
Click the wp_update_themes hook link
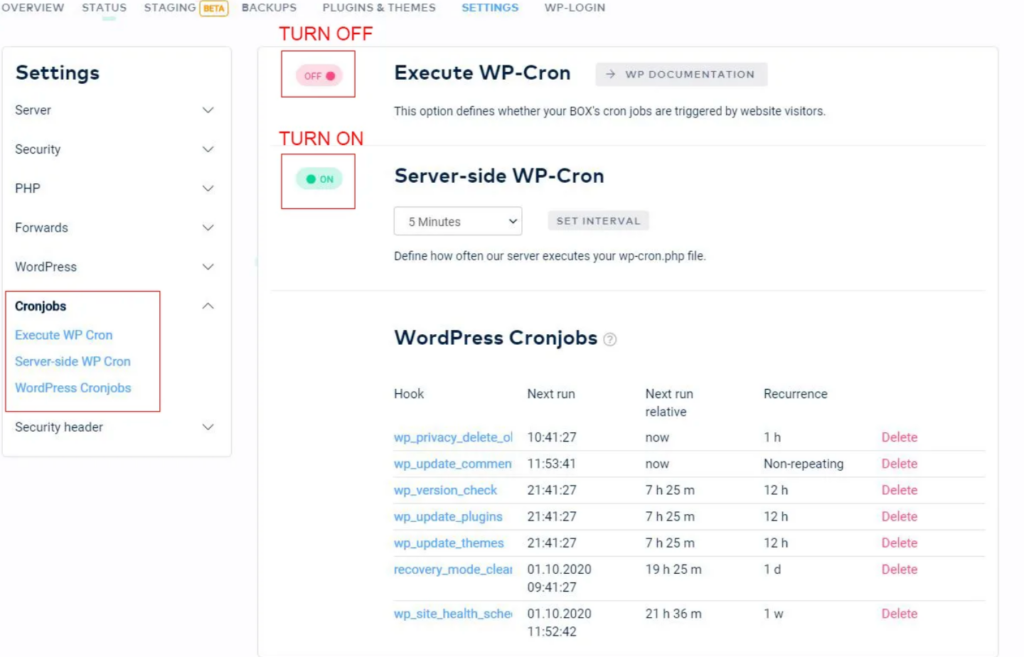coord(449,543)
